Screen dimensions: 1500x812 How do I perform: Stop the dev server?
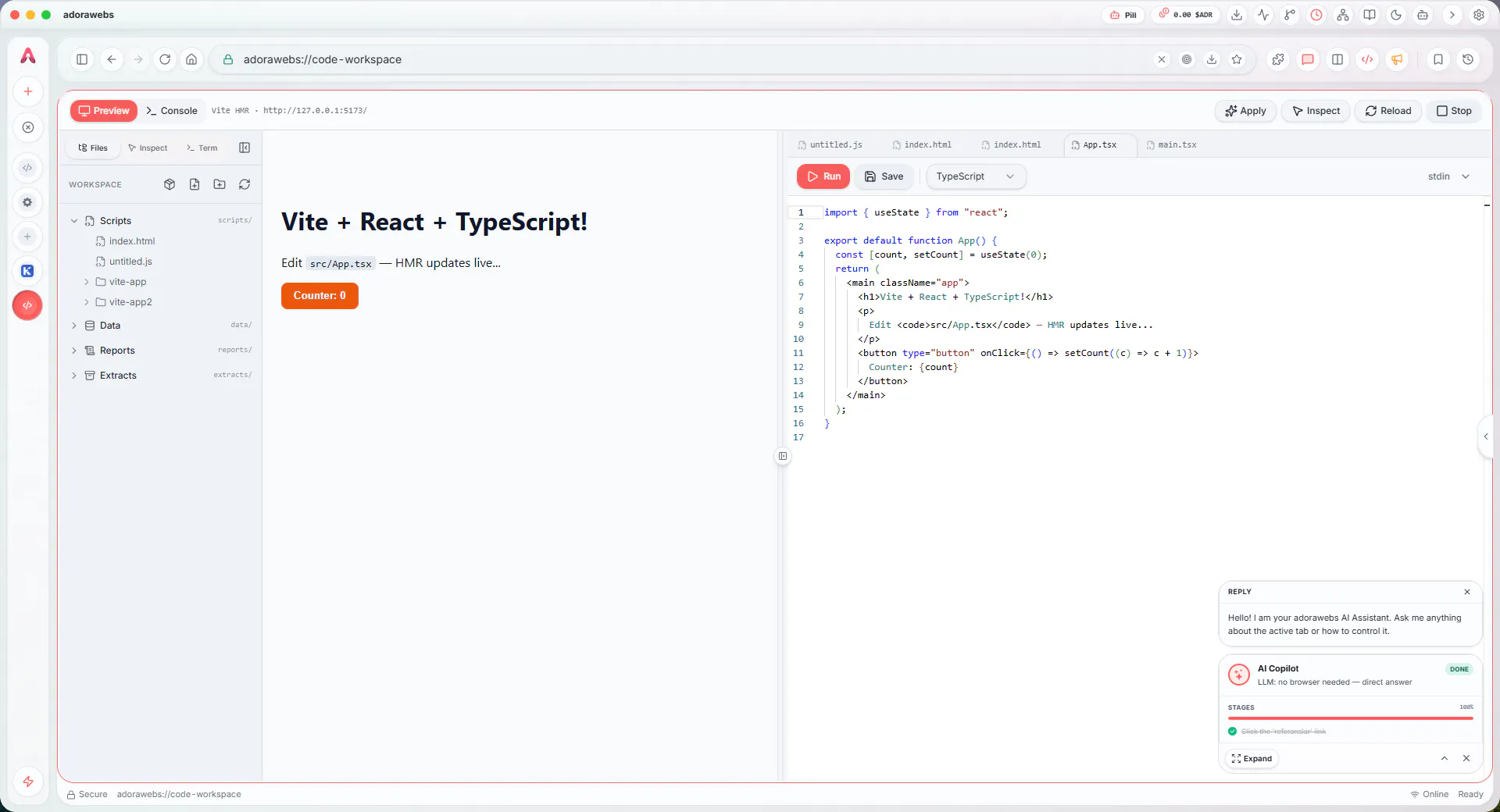pyautogui.click(x=1454, y=111)
